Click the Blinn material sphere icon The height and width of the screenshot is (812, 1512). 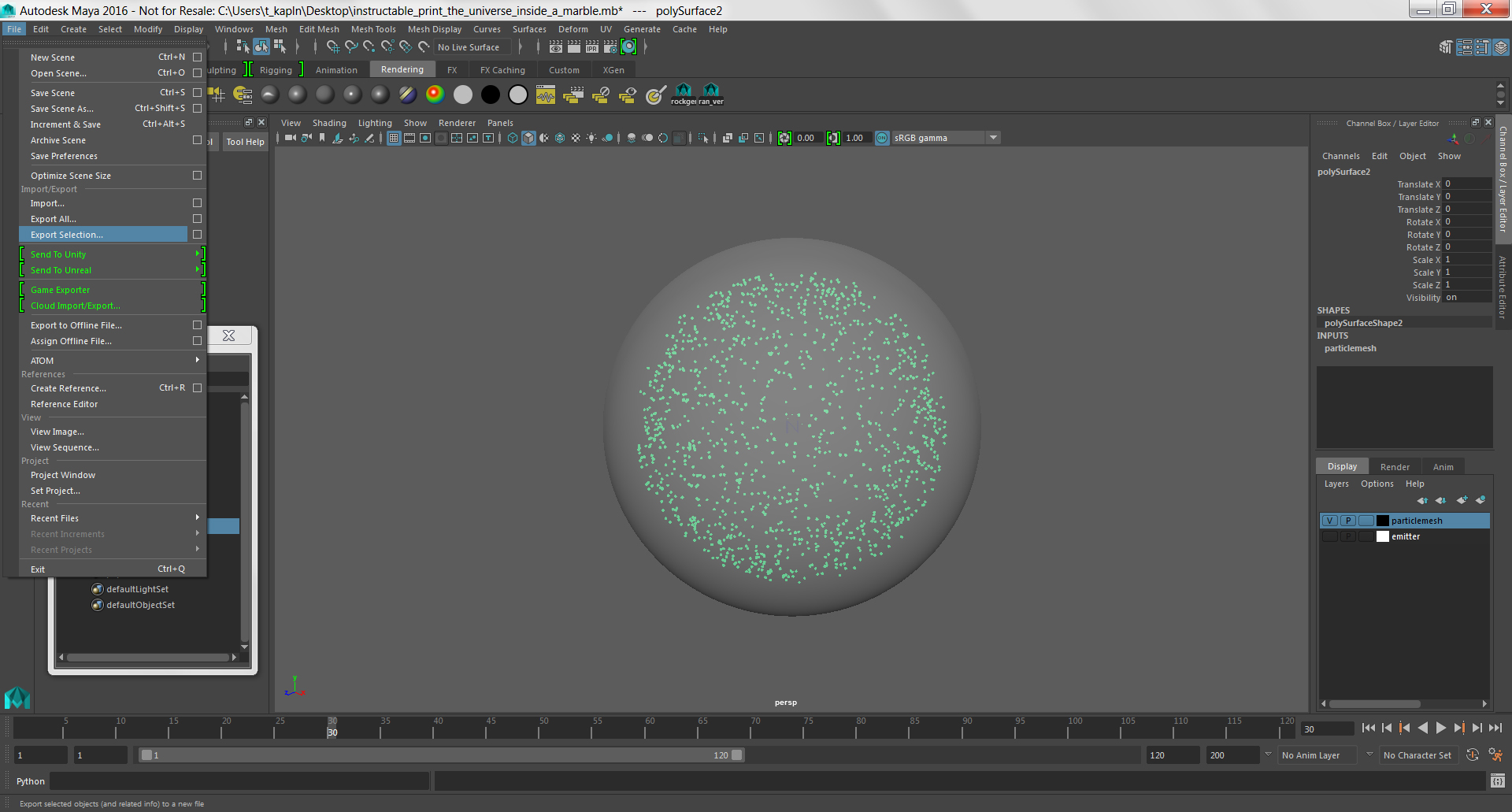point(297,95)
